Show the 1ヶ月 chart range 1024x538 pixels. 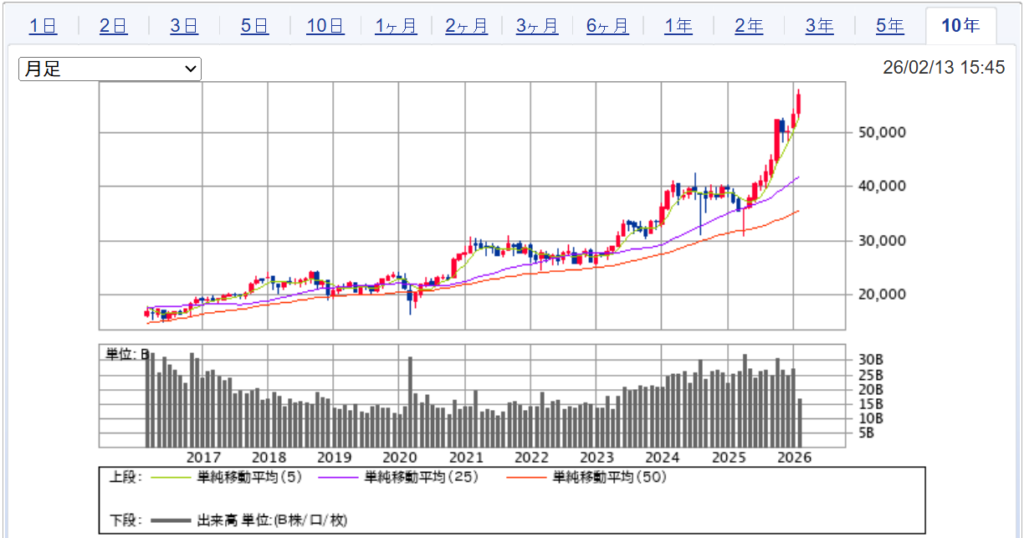point(396,26)
